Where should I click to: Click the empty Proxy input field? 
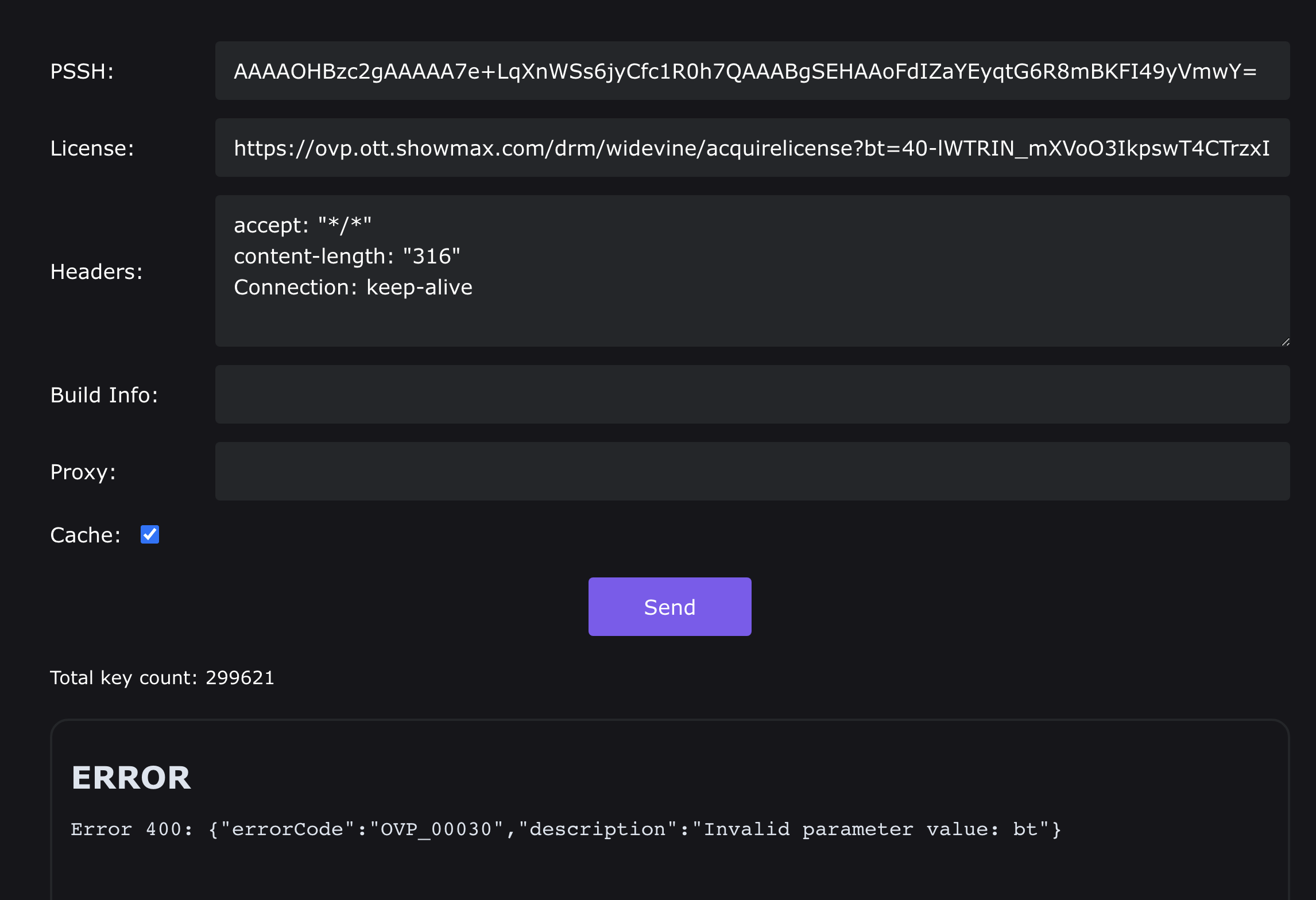(x=752, y=471)
